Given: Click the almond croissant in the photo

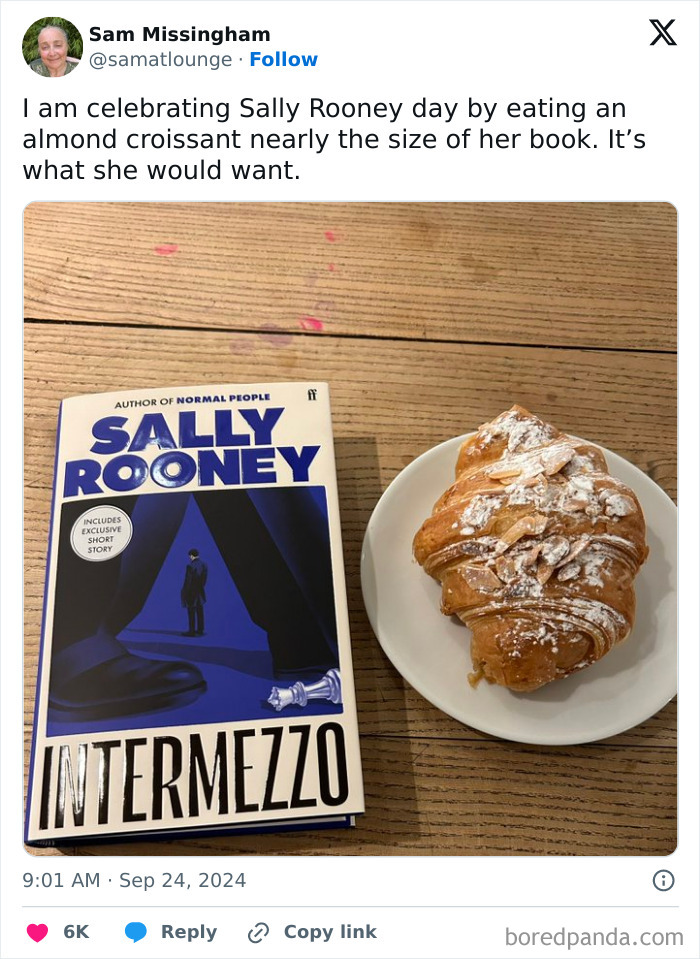Looking at the screenshot, I should [531, 547].
